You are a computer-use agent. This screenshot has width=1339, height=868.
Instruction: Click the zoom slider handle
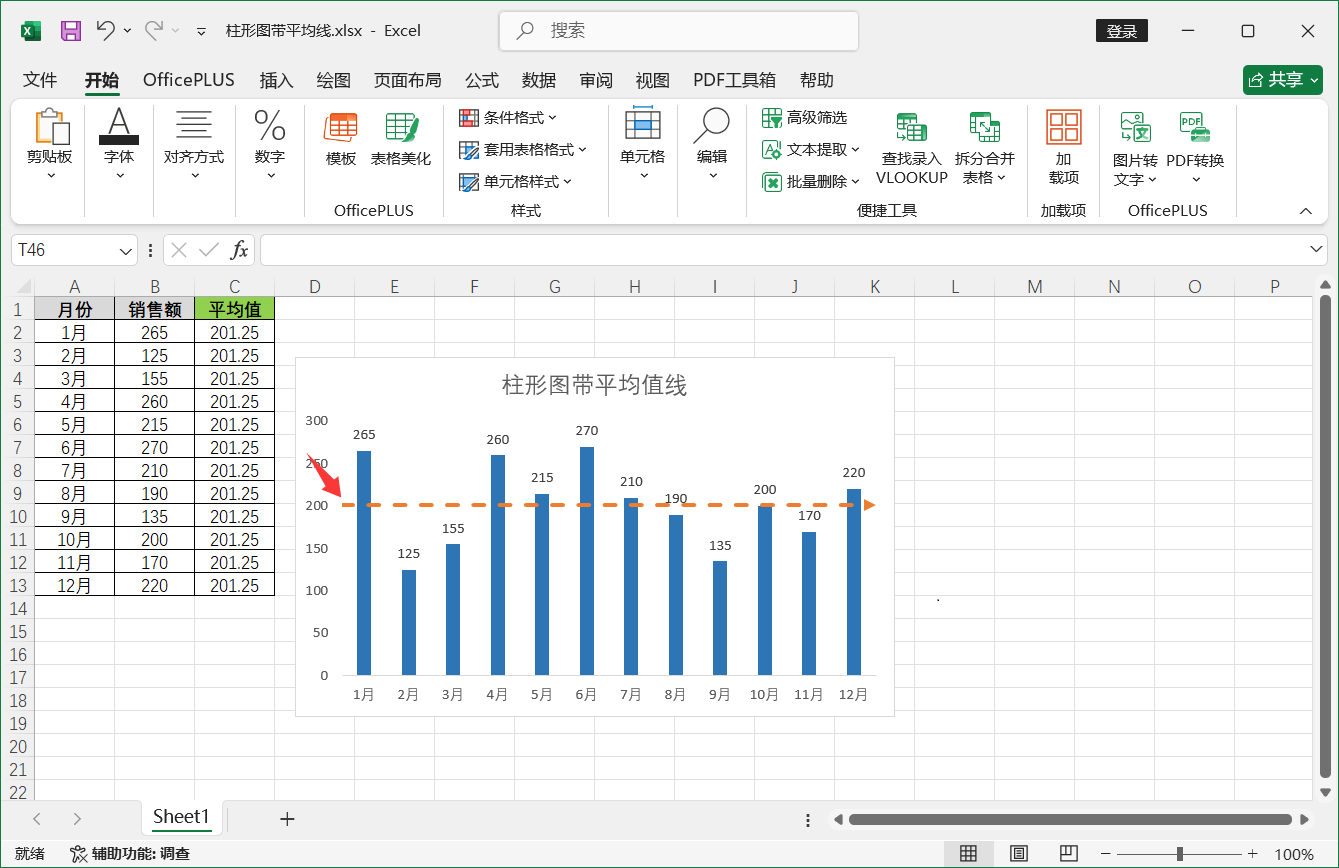pyautogui.click(x=1181, y=854)
